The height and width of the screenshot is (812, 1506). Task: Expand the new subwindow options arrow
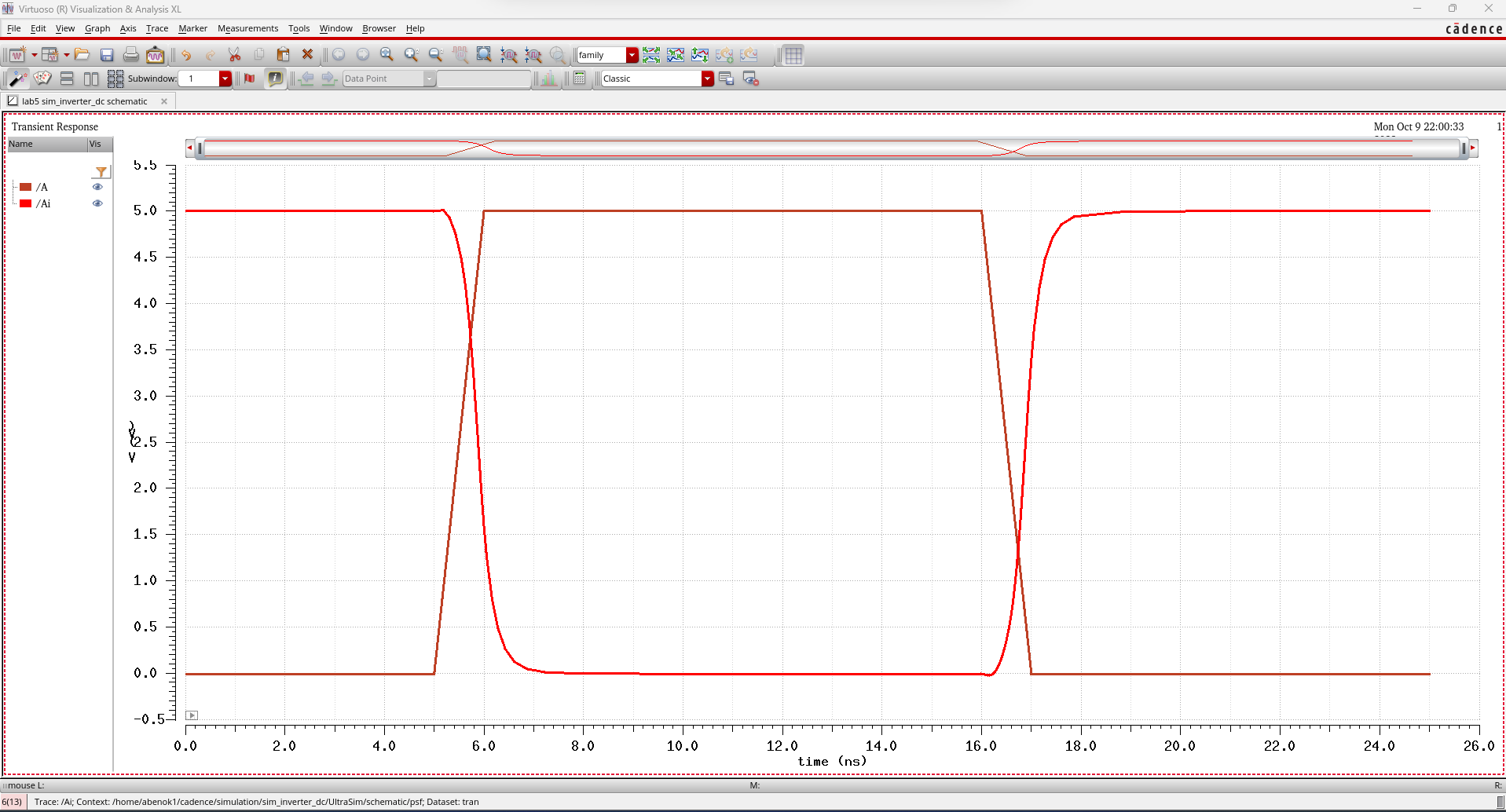pyautogui.click(x=67, y=55)
